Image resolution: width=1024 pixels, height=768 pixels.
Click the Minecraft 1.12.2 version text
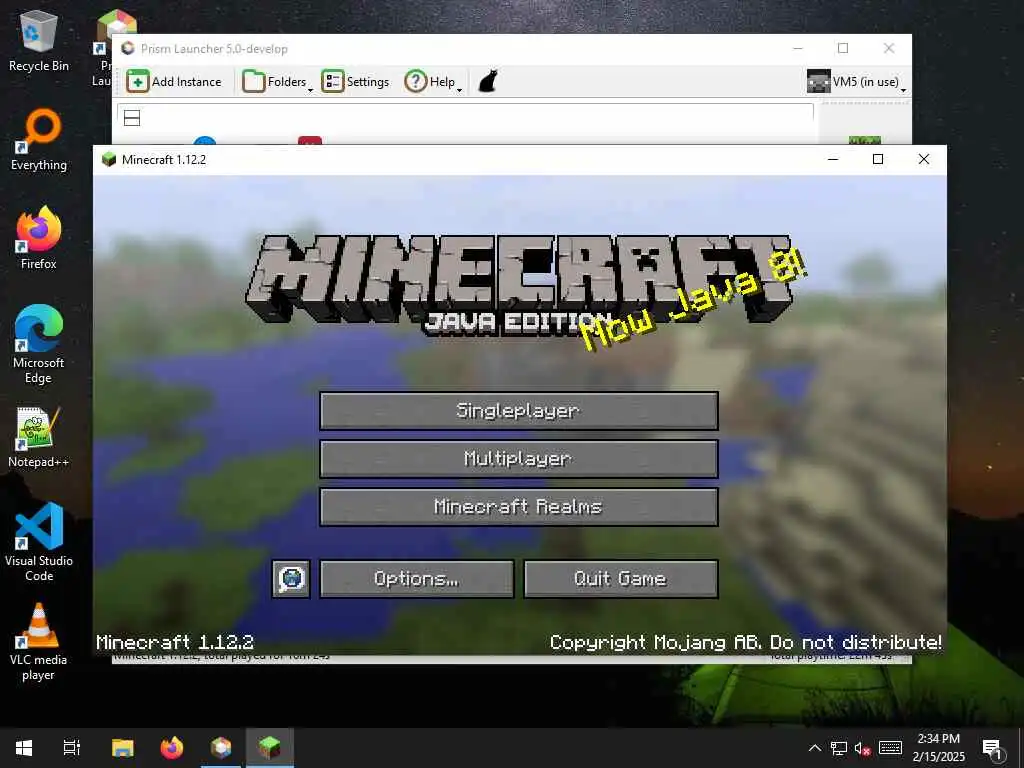click(175, 643)
